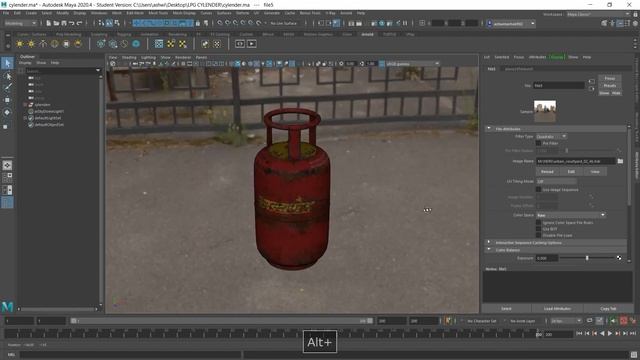Screen dimensions: 640x360
Task: Click the Focus button in Attribute Editor
Action: tap(610, 78)
